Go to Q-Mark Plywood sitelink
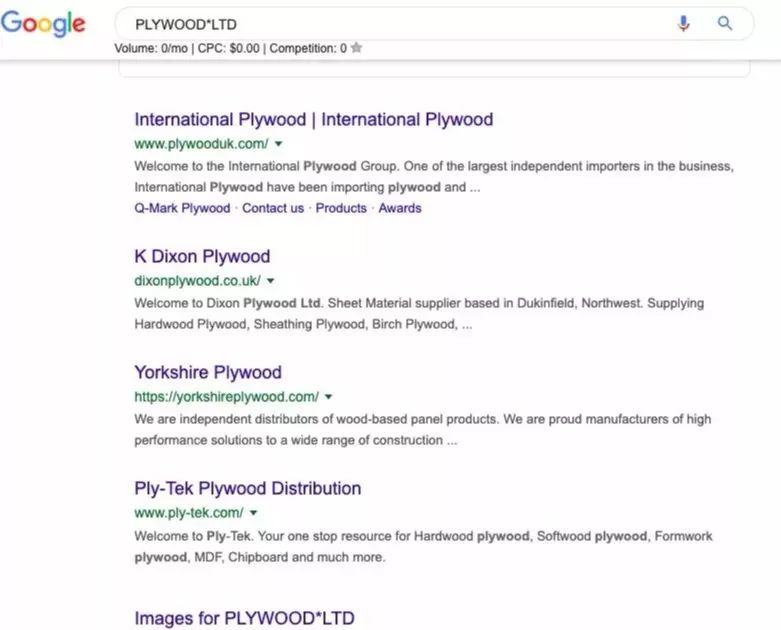The height and width of the screenshot is (630, 781). 182,208
